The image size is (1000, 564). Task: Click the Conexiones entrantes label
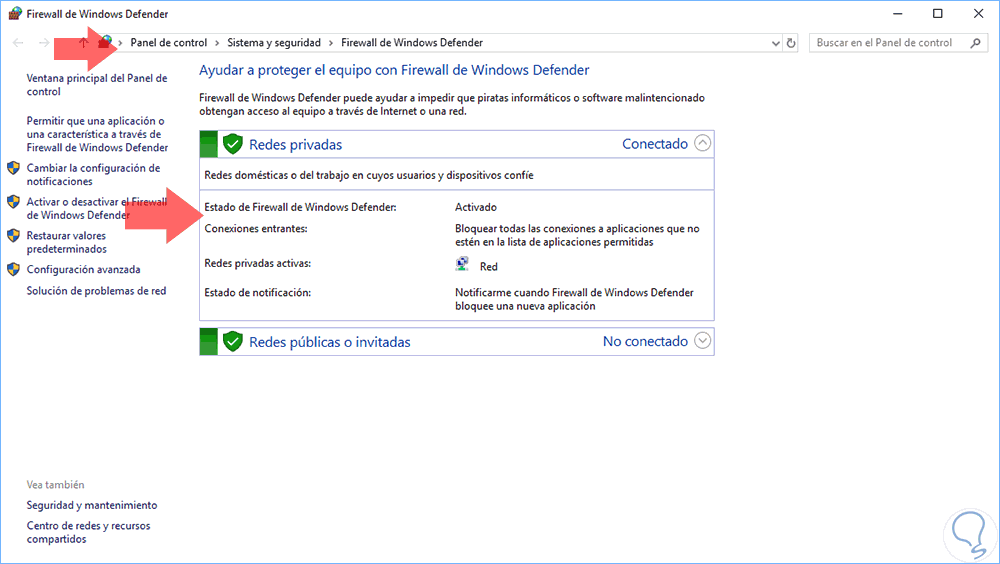tap(256, 228)
